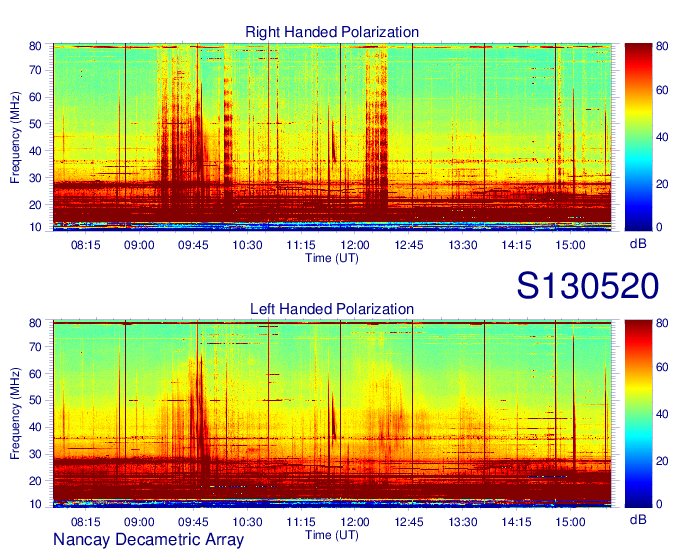Select the S130520 observation label

tap(588, 286)
